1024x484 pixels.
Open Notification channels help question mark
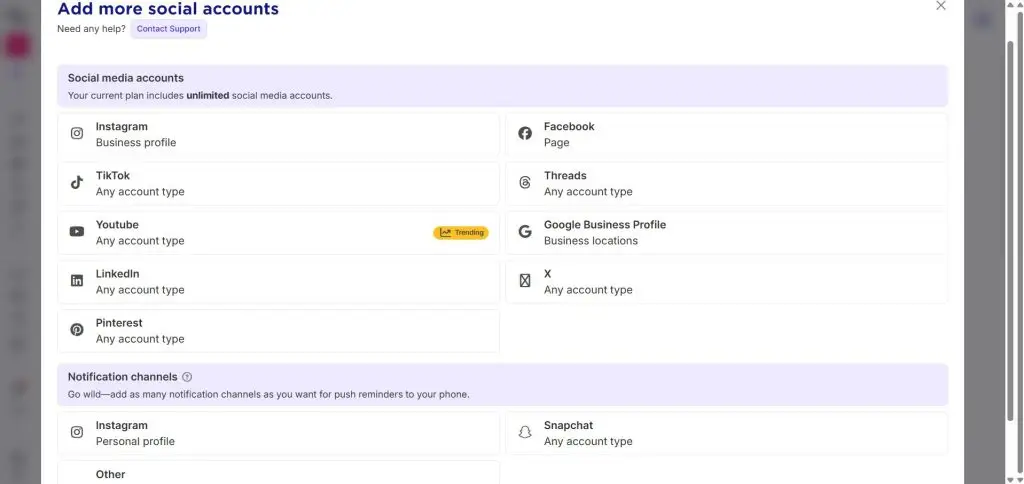(187, 377)
